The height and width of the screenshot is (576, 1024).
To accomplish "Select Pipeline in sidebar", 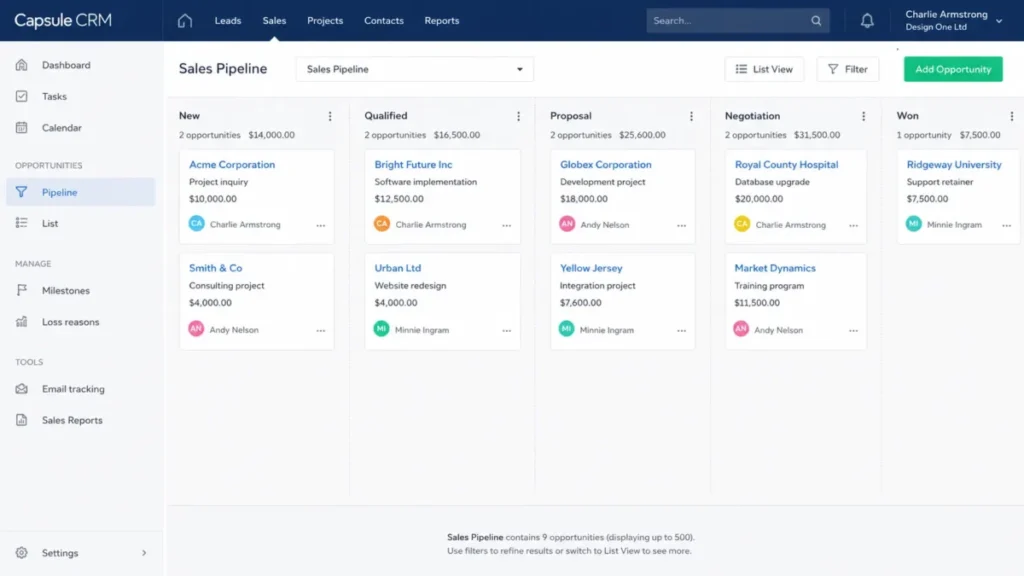I will [80, 192].
